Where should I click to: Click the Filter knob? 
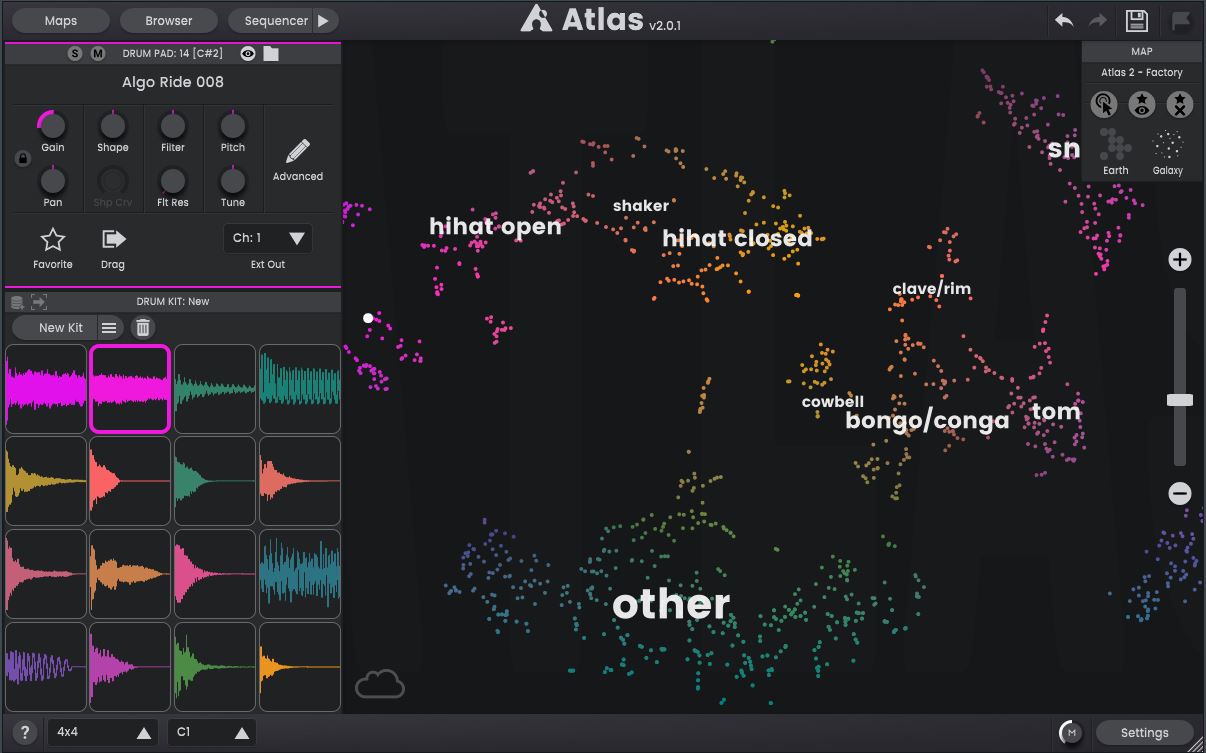(173, 126)
